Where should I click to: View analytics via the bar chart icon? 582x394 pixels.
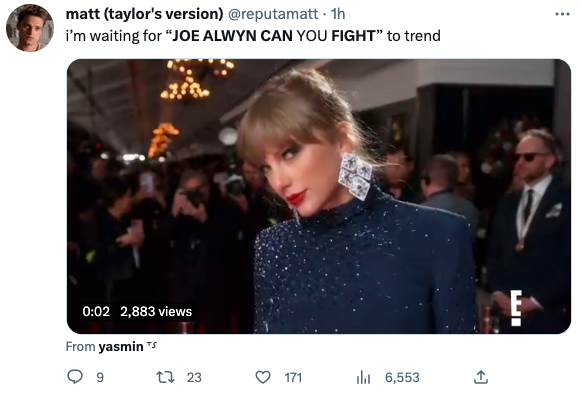[363, 378]
